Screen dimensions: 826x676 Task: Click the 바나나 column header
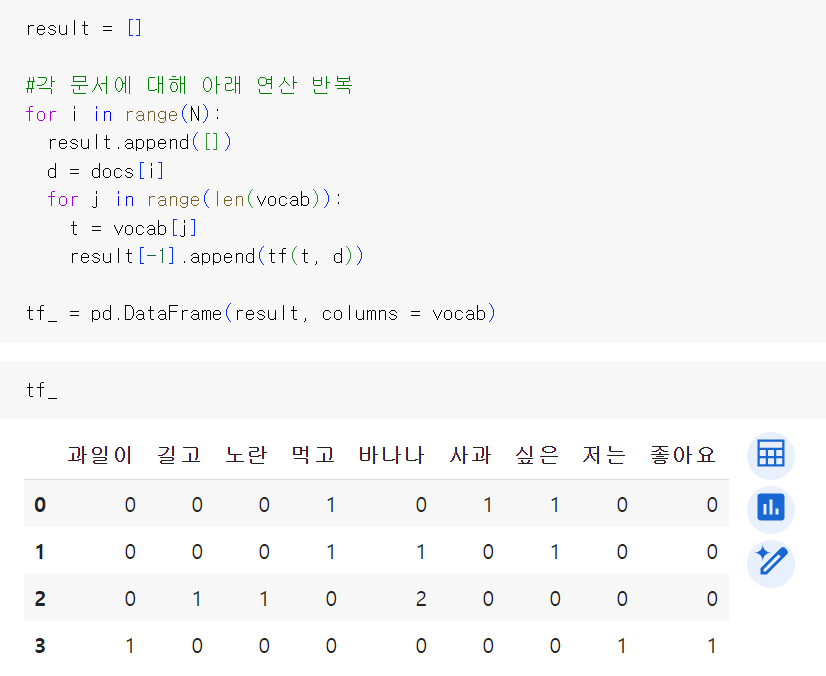pos(391,455)
